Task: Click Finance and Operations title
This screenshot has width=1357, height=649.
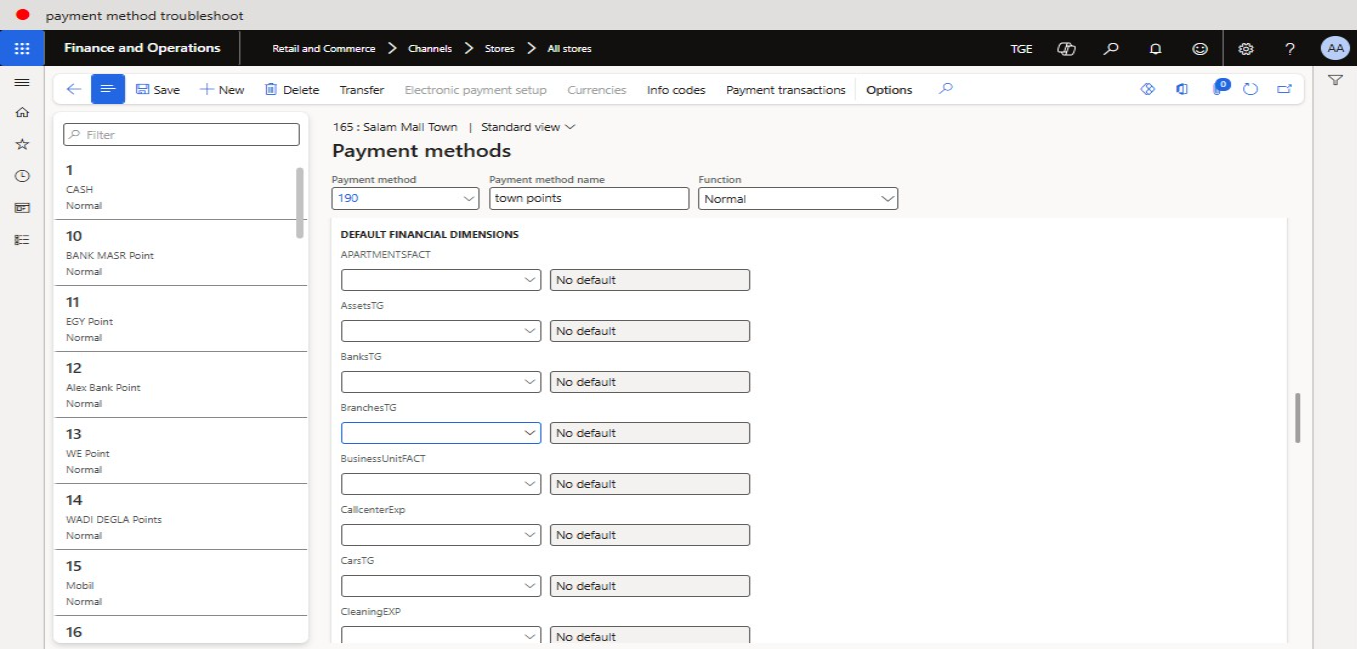Action: [142, 48]
